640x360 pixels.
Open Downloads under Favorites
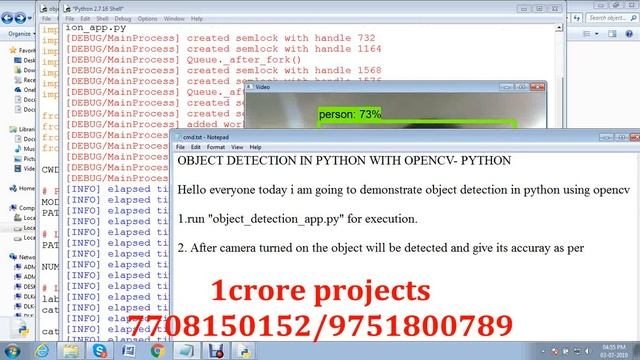25,70
